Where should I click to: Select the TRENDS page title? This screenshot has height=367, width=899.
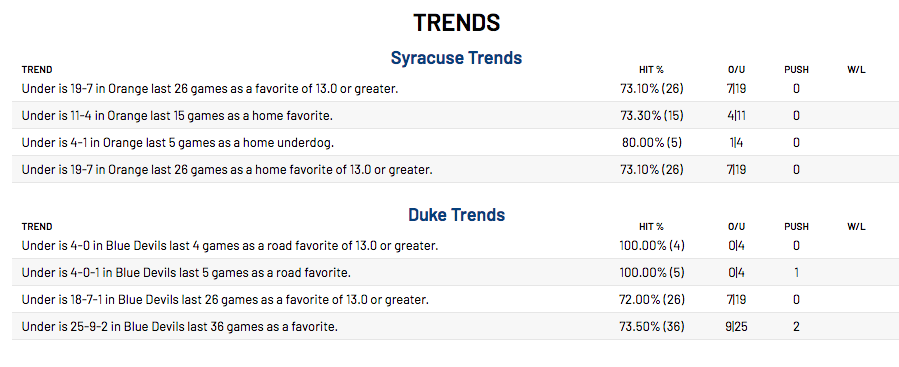[x=456, y=23]
